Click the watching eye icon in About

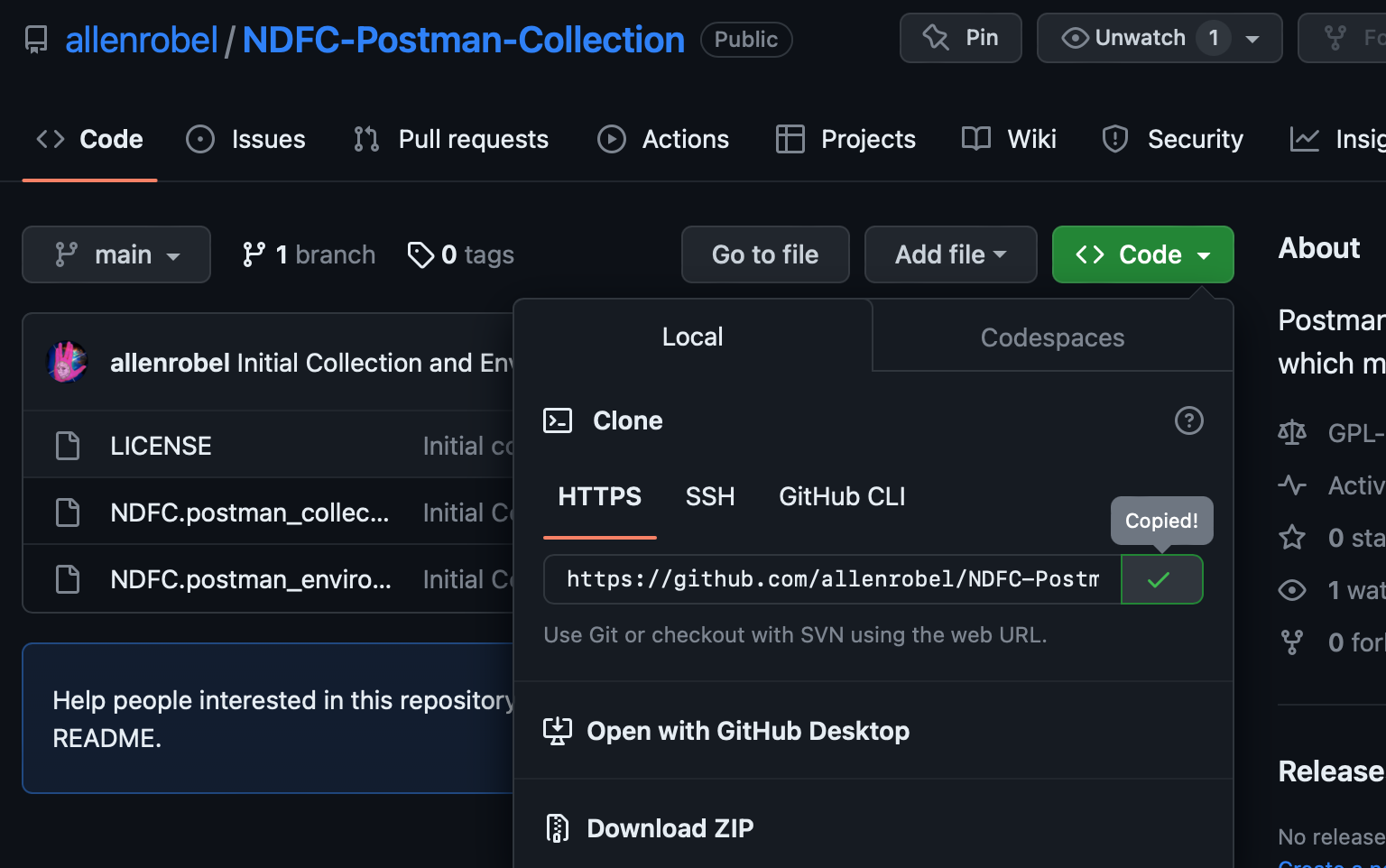point(1292,590)
